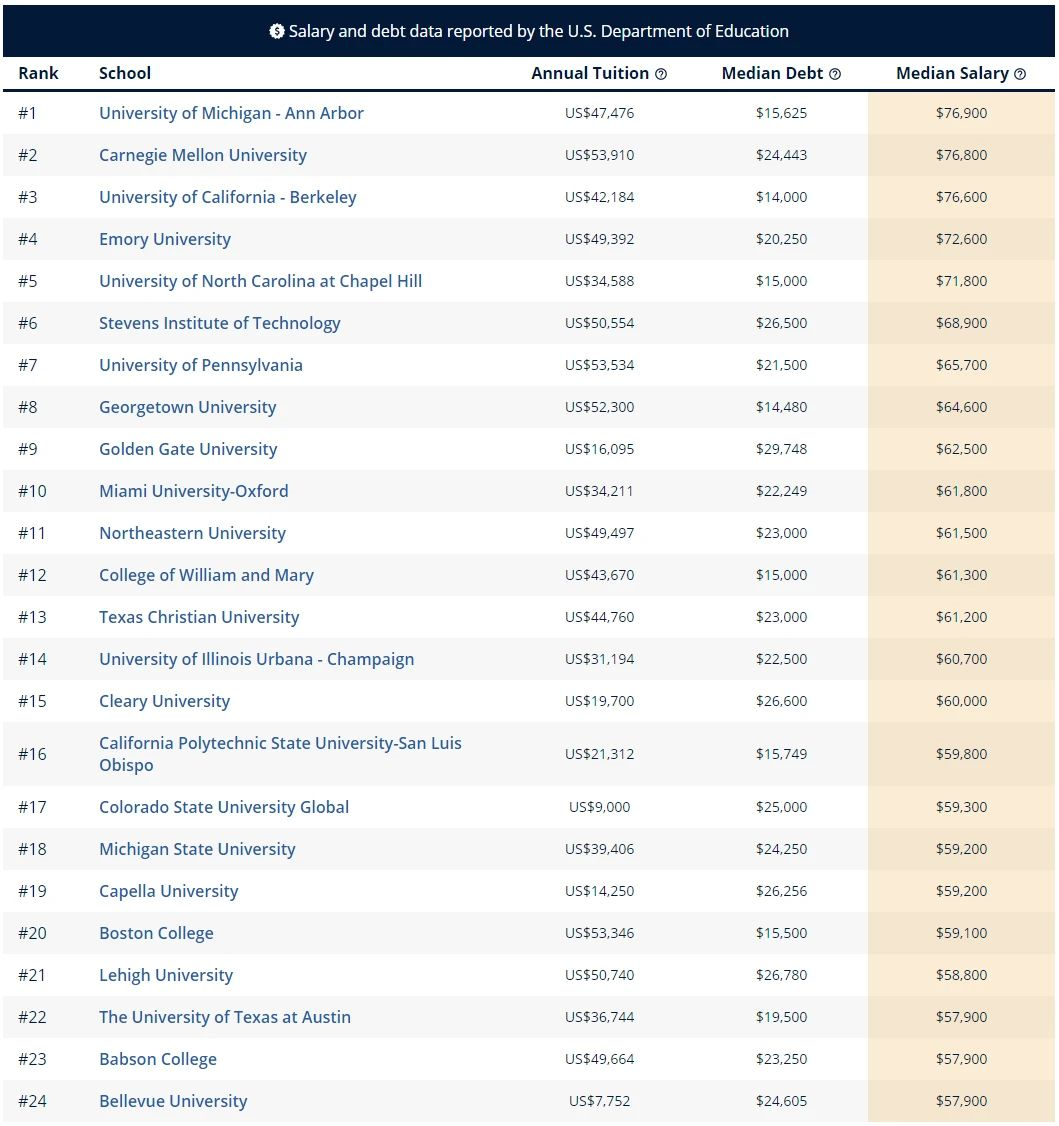The image size is (1059, 1126).
Task: Visit the Georgetown University link
Action: (x=187, y=407)
